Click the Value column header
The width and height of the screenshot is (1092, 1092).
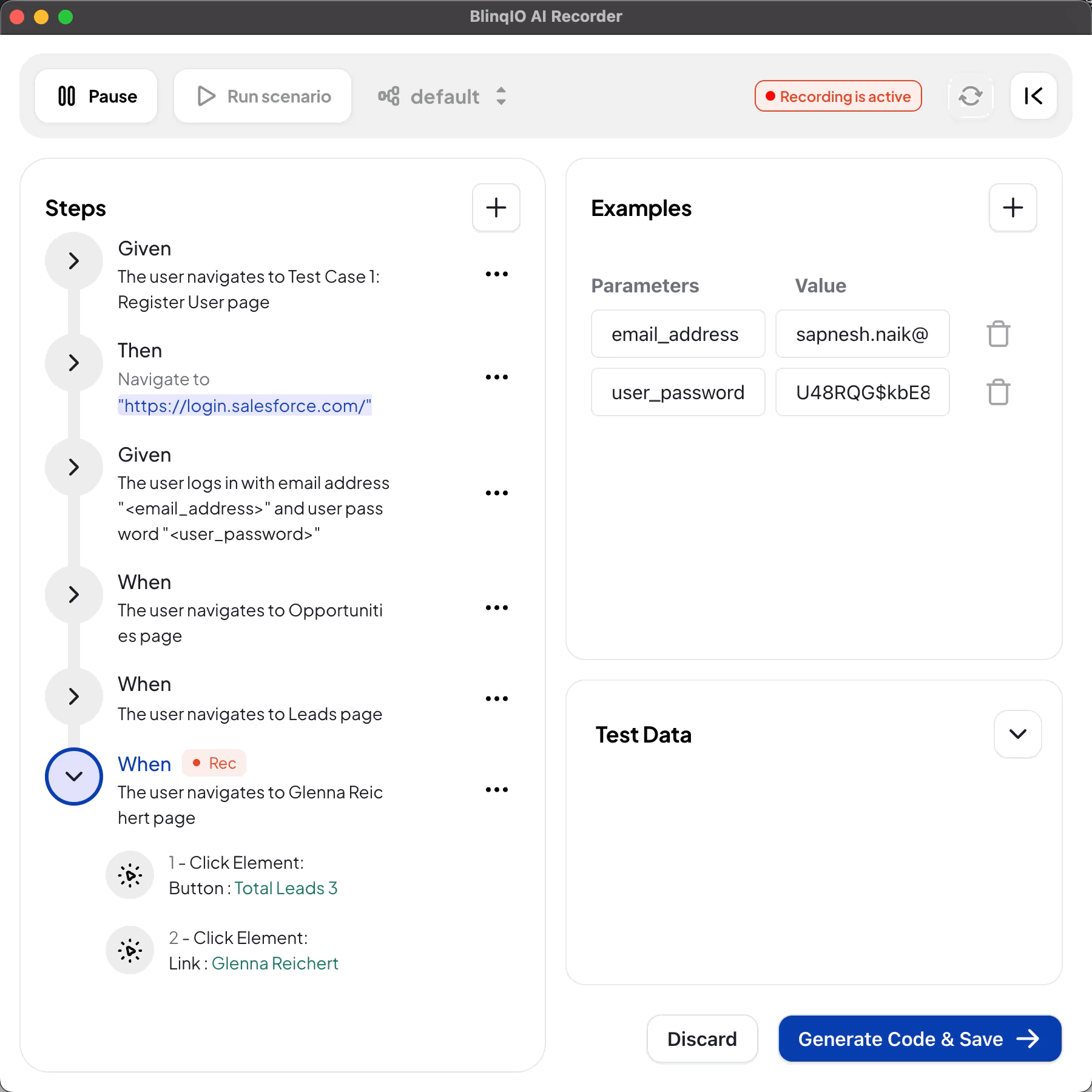[x=820, y=285]
